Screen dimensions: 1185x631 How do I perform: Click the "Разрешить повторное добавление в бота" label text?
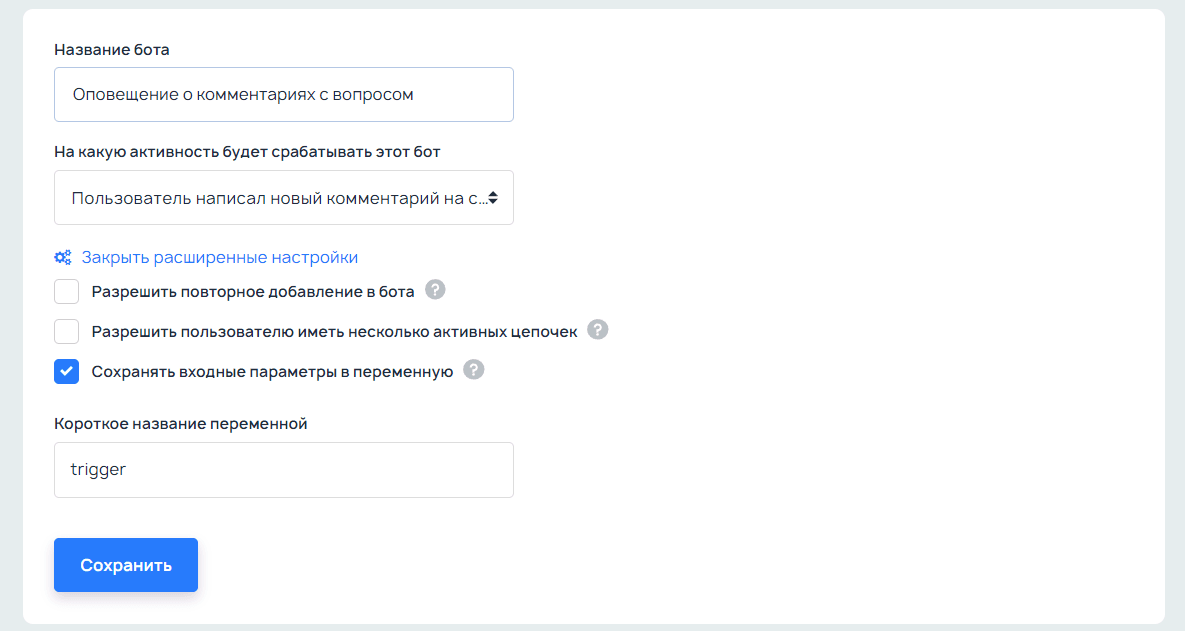(x=253, y=292)
